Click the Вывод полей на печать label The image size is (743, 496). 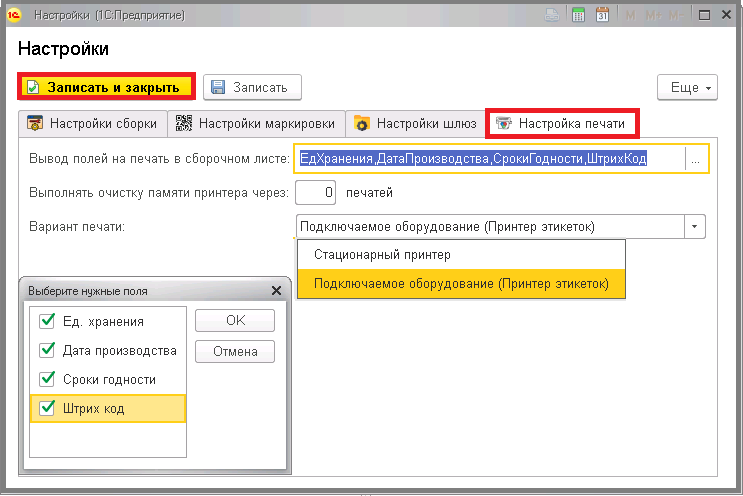pos(159,159)
